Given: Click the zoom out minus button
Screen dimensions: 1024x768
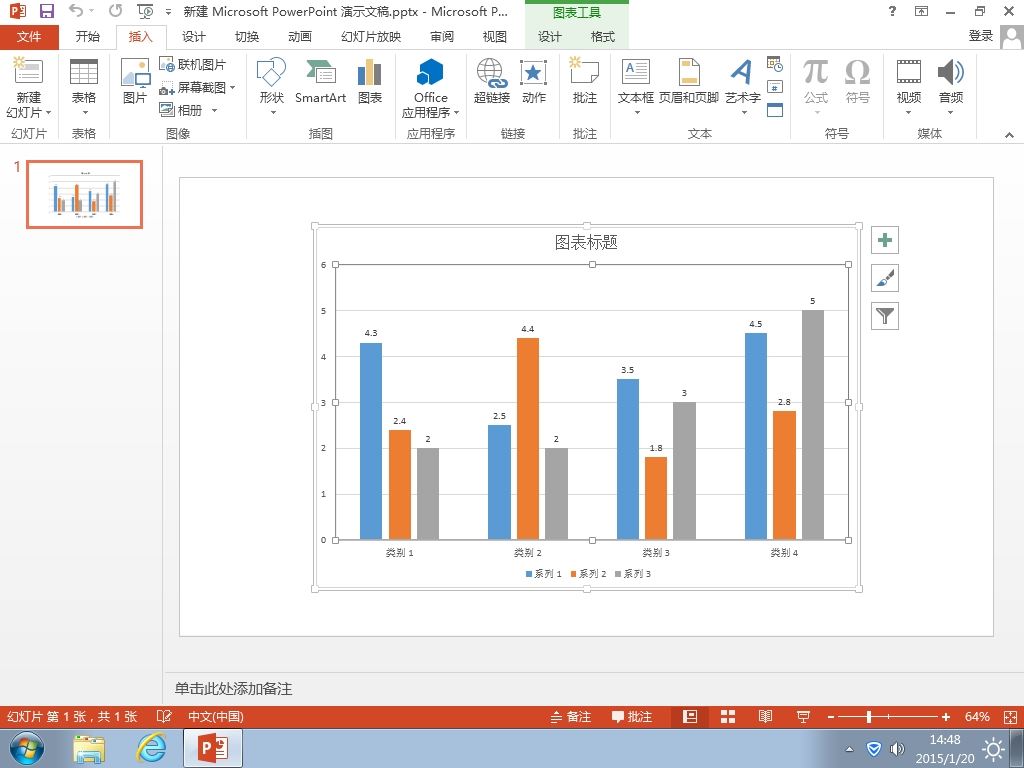Looking at the screenshot, I should click(x=831, y=716).
